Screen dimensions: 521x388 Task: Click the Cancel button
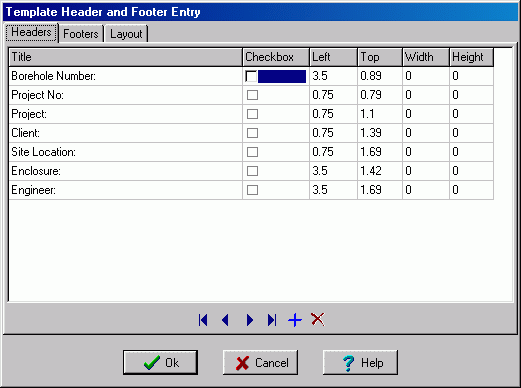coord(260,362)
